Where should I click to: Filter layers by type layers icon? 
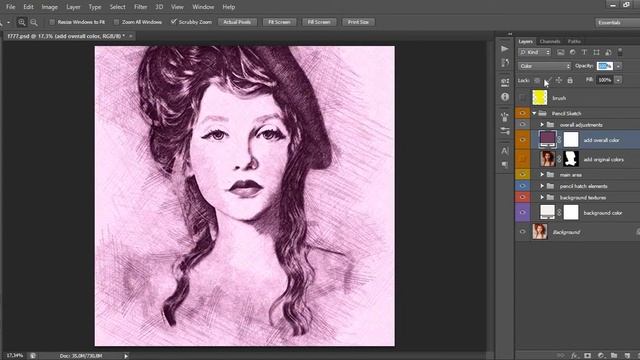(x=584, y=52)
